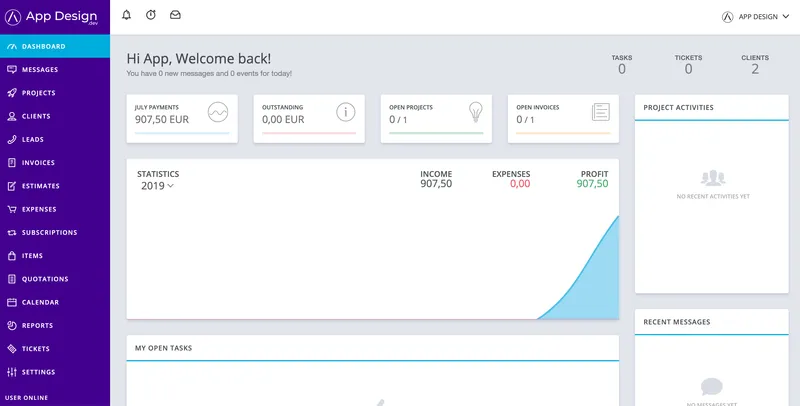This screenshot has width=800, height=406.
Task: Click the Calendar icon in sidebar
Action: 12,302
